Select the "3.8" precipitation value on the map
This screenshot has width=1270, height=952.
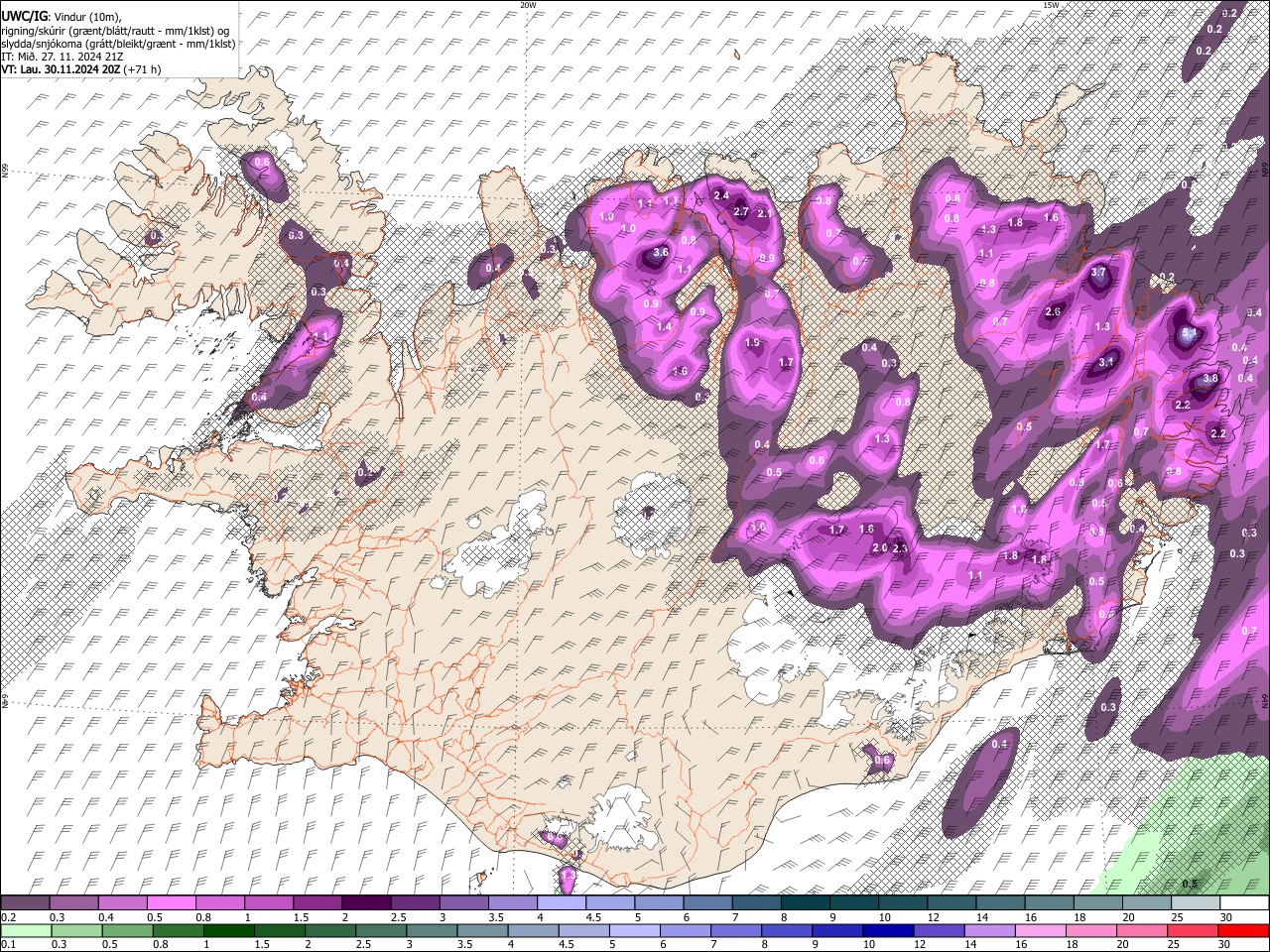click(x=1210, y=379)
